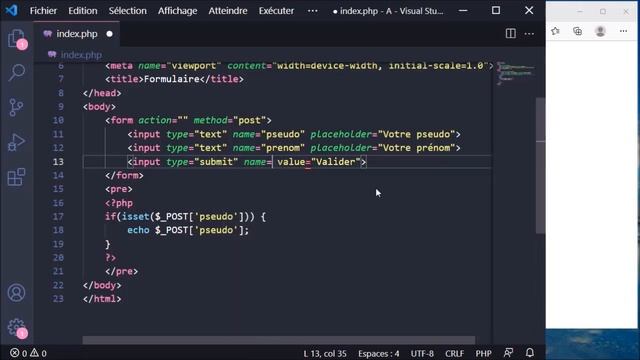This screenshot has width=640, height=360.
Task: Change language mode via PHP
Action: (x=483, y=353)
